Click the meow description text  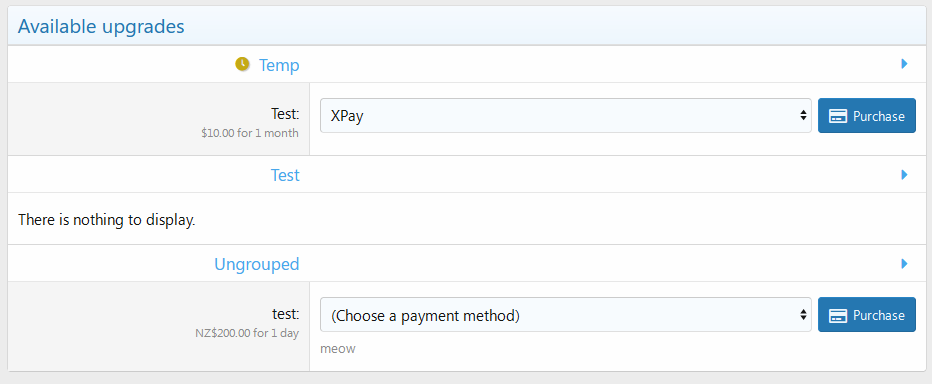[x=338, y=348]
